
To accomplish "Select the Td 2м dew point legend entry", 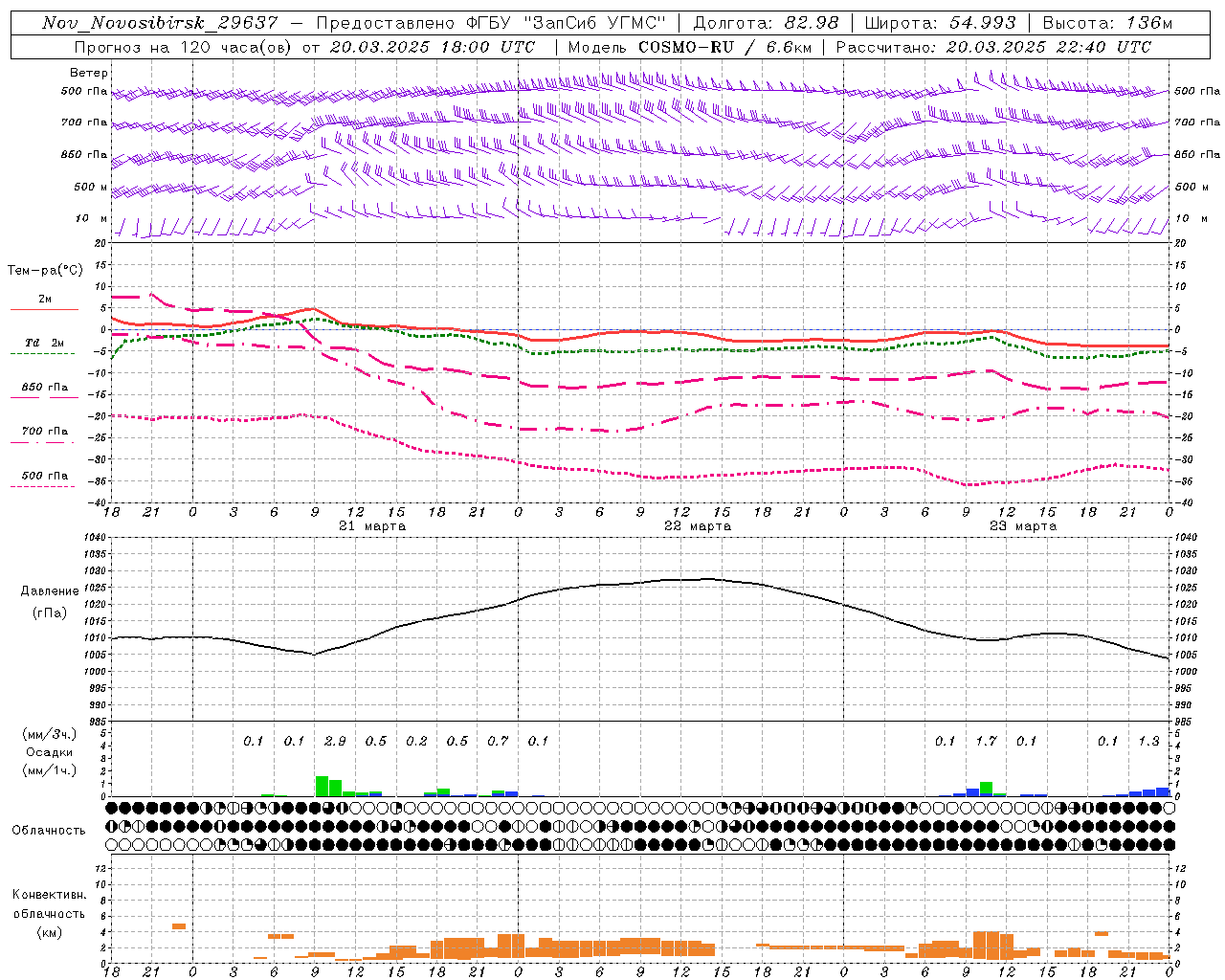I will click(45, 343).
